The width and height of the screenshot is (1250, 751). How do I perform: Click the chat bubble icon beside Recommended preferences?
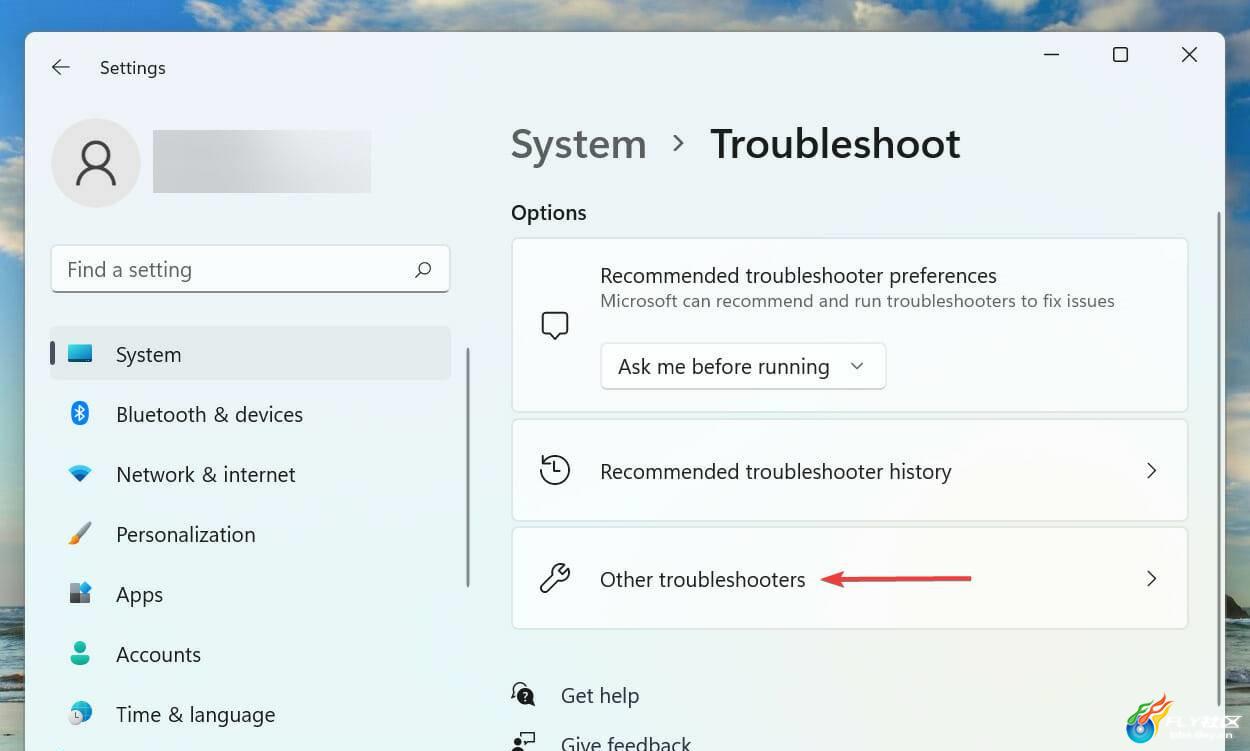[555, 325]
